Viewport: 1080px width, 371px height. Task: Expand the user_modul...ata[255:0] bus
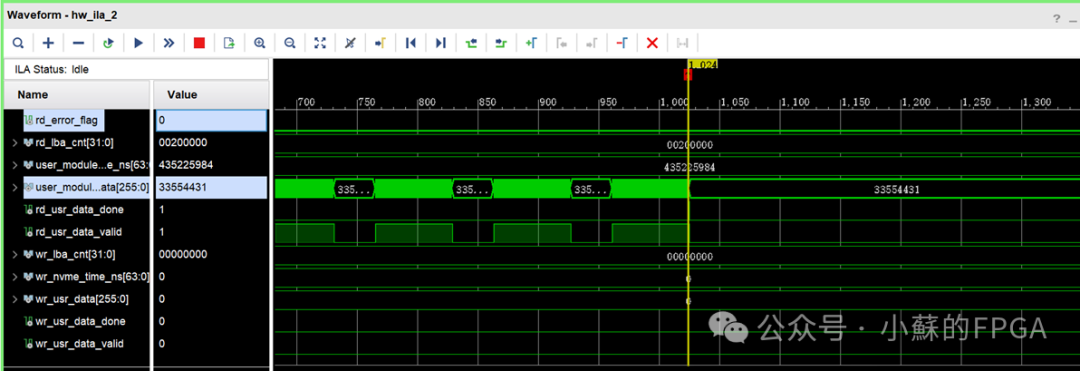[14, 188]
